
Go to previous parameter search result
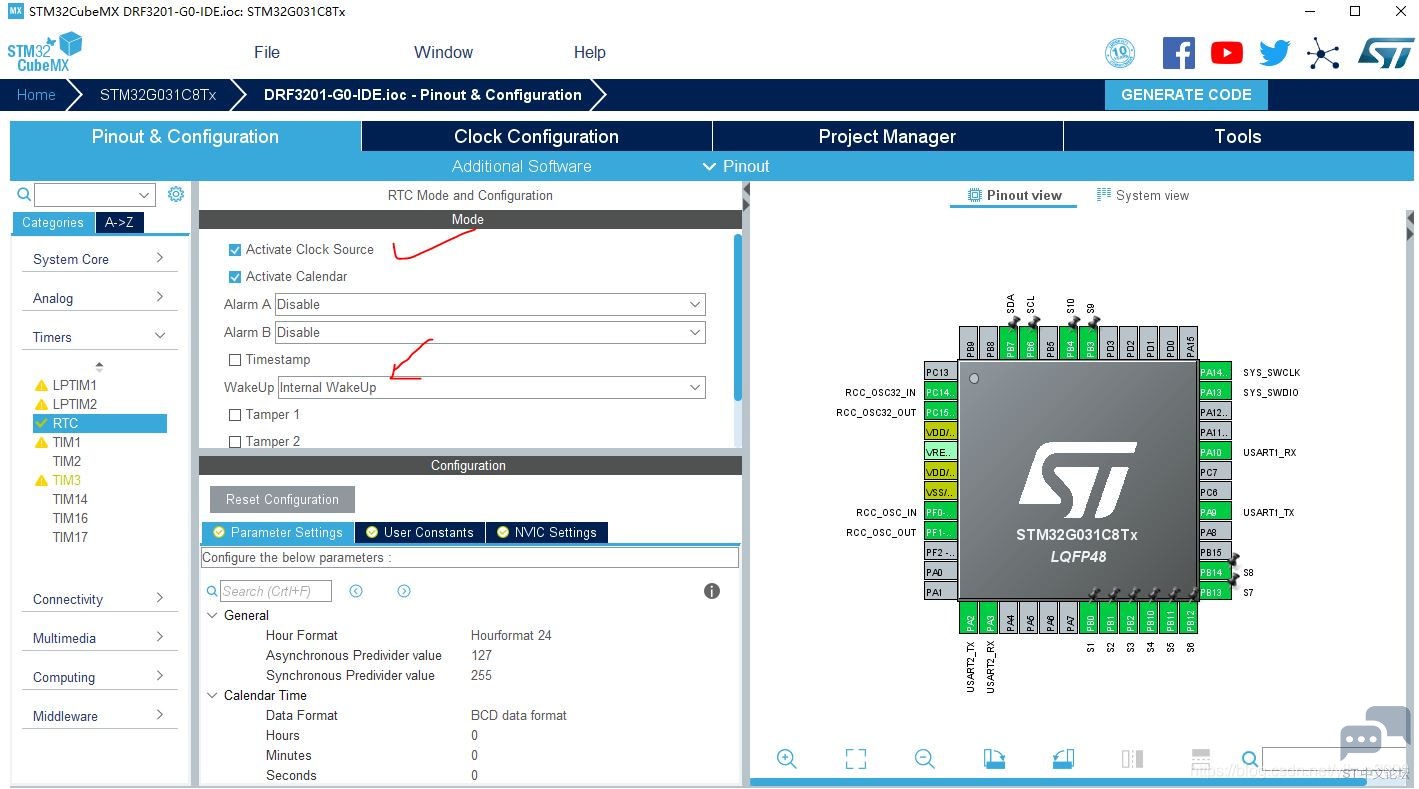tap(356, 591)
